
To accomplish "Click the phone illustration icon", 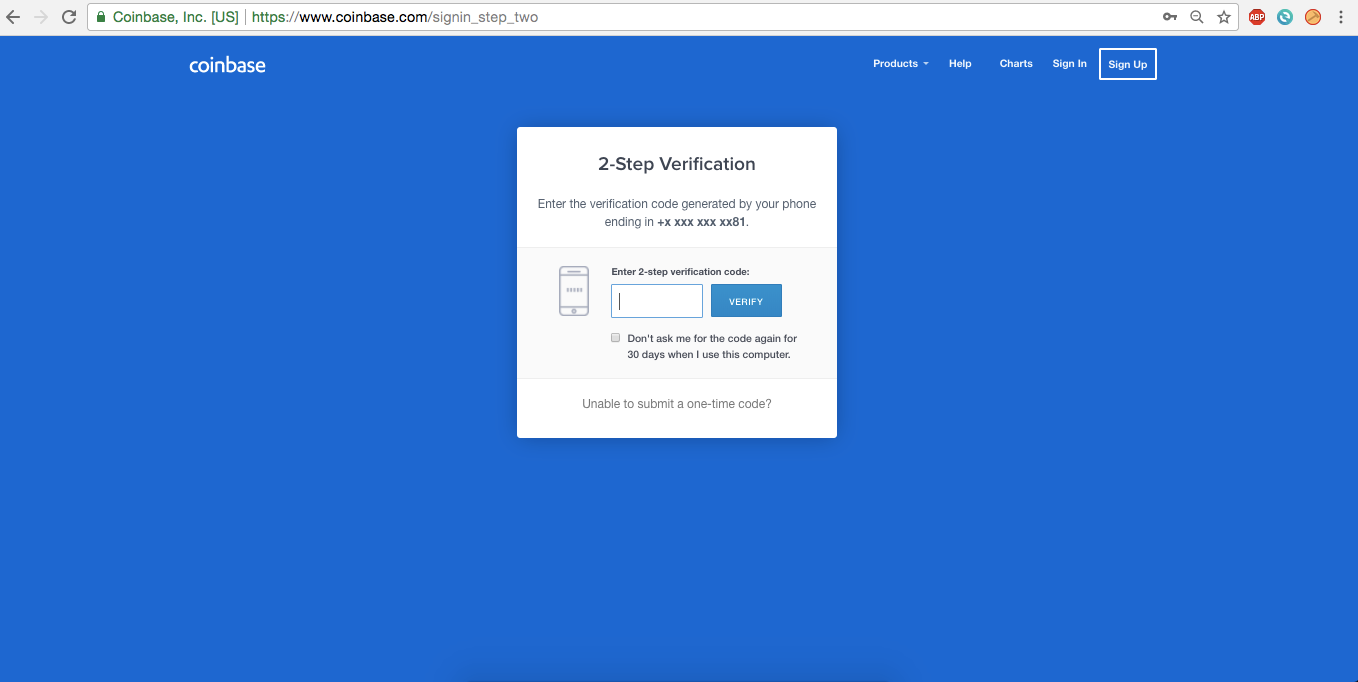I will coord(574,291).
